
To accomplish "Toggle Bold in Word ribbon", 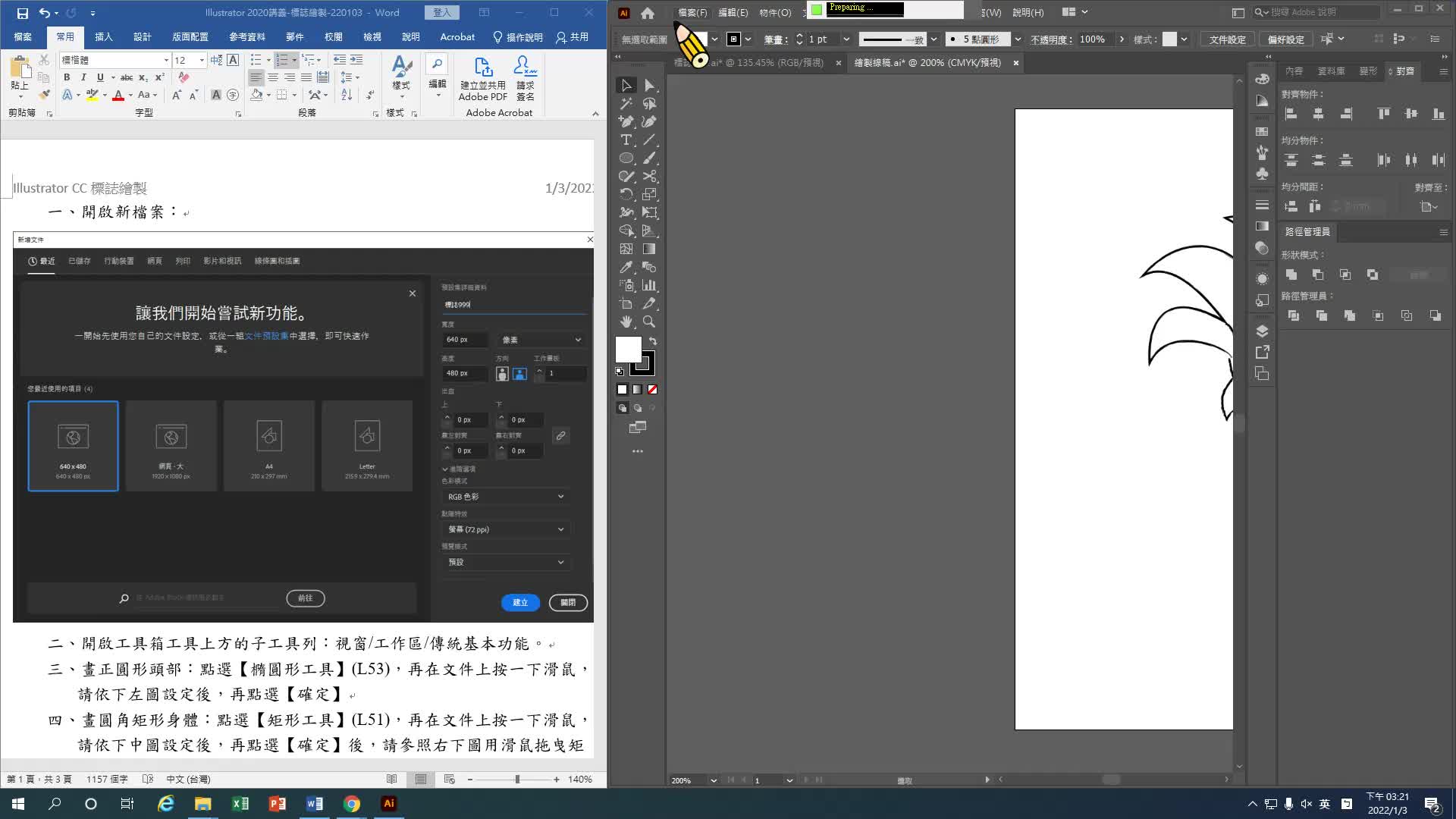I will point(67,77).
